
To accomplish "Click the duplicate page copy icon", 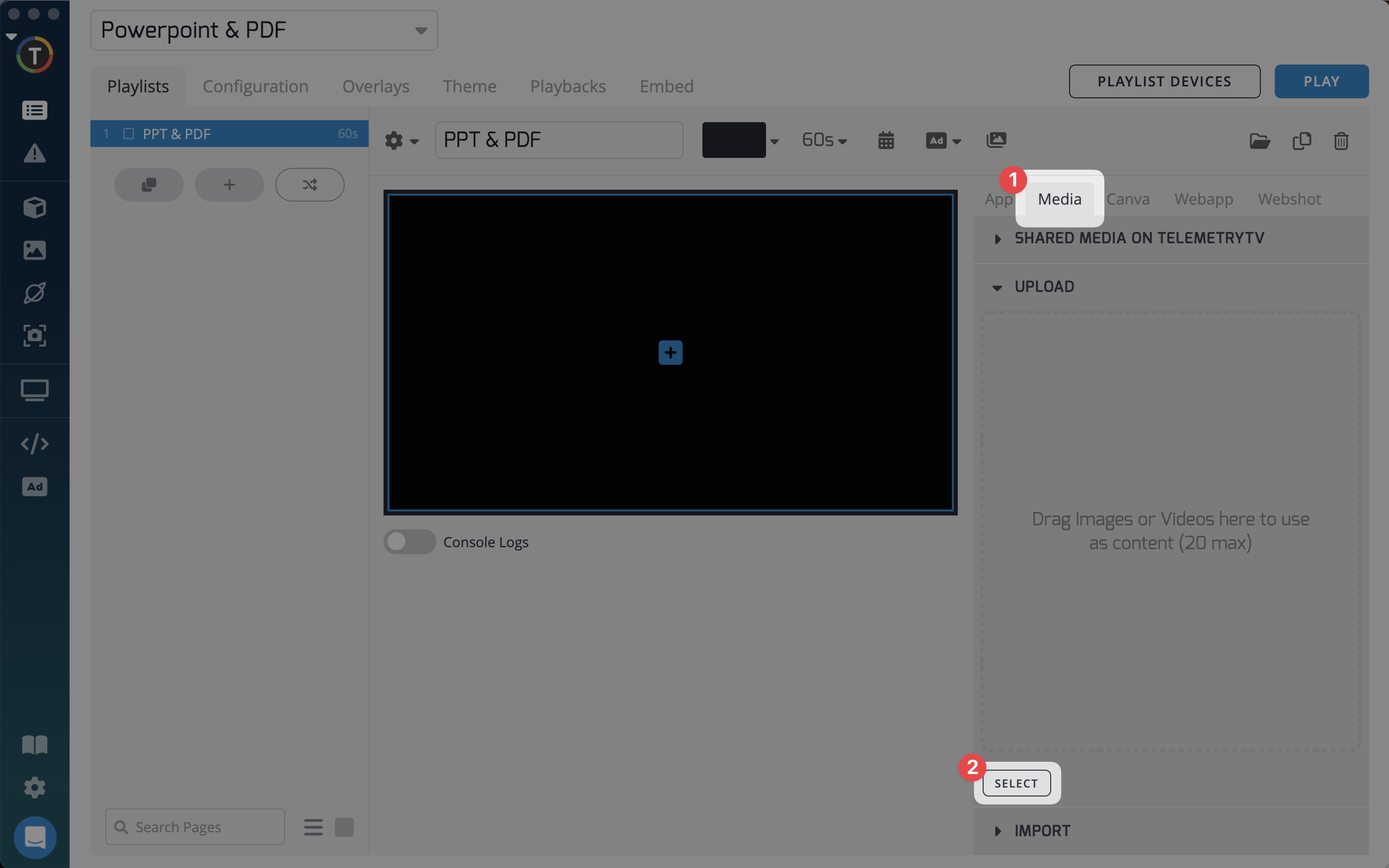I will (x=1301, y=141).
